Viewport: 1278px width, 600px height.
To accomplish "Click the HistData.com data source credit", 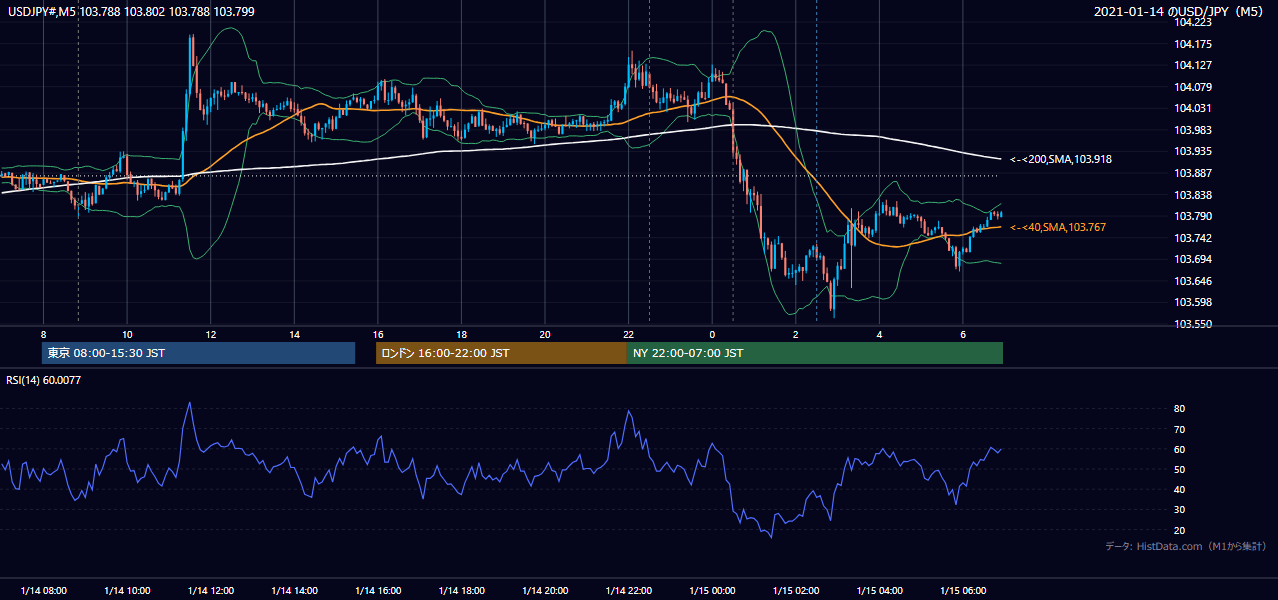I will click(1185, 547).
